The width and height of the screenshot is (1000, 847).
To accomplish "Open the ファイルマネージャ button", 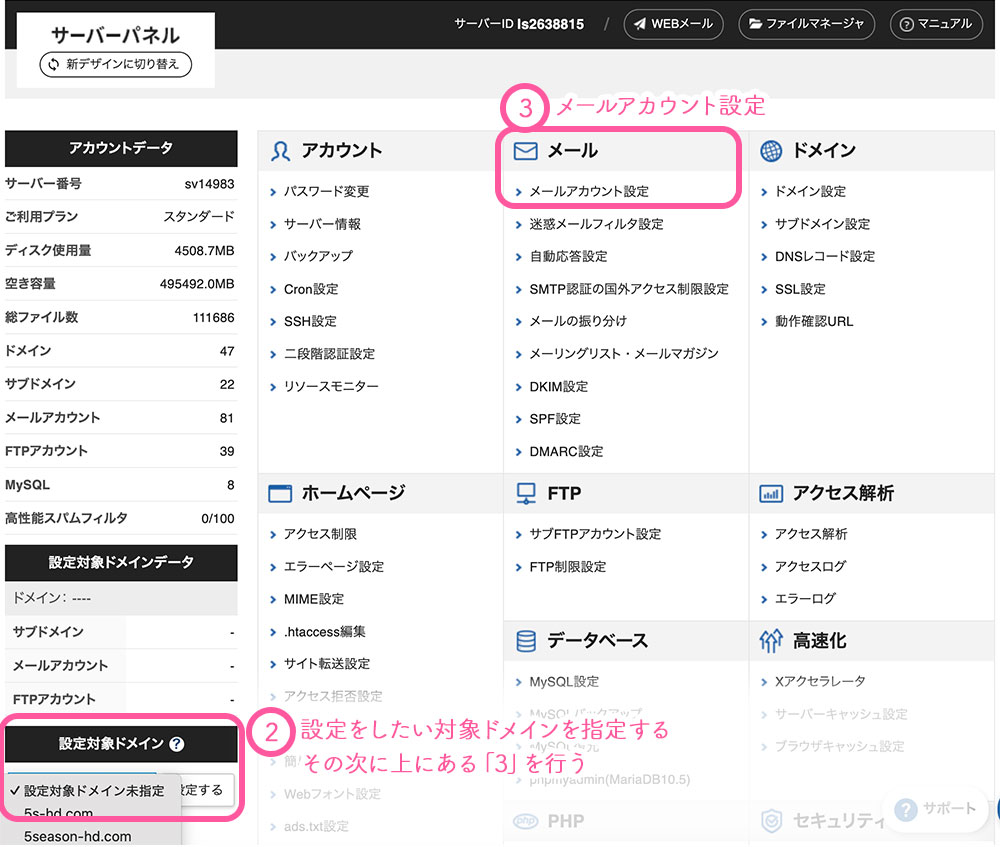I will click(806, 24).
